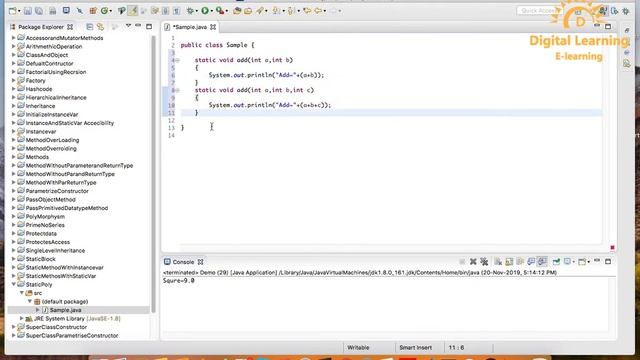Toggle the highlighted Mark Occurrences toolbar button
Image resolution: width=640 pixels, height=360 pixels.
pos(133,11)
